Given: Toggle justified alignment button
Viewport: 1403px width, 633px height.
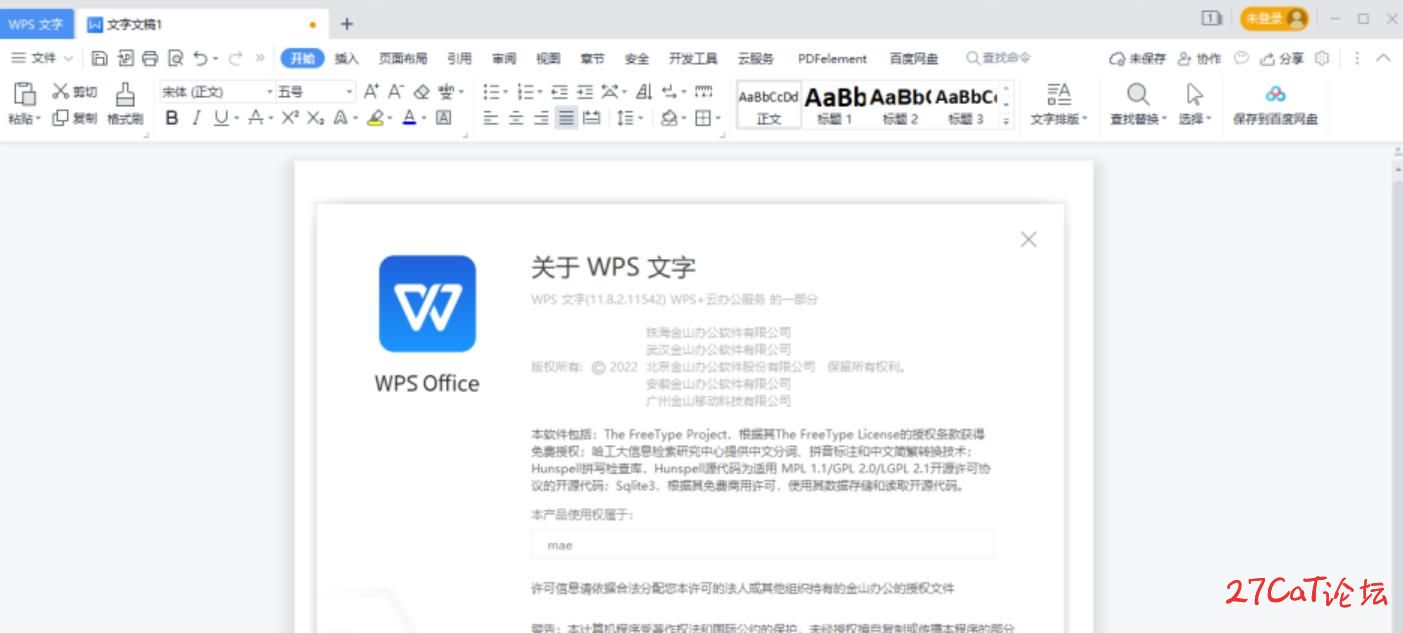Looking at the screenshot, I should [x=566, y=118].
